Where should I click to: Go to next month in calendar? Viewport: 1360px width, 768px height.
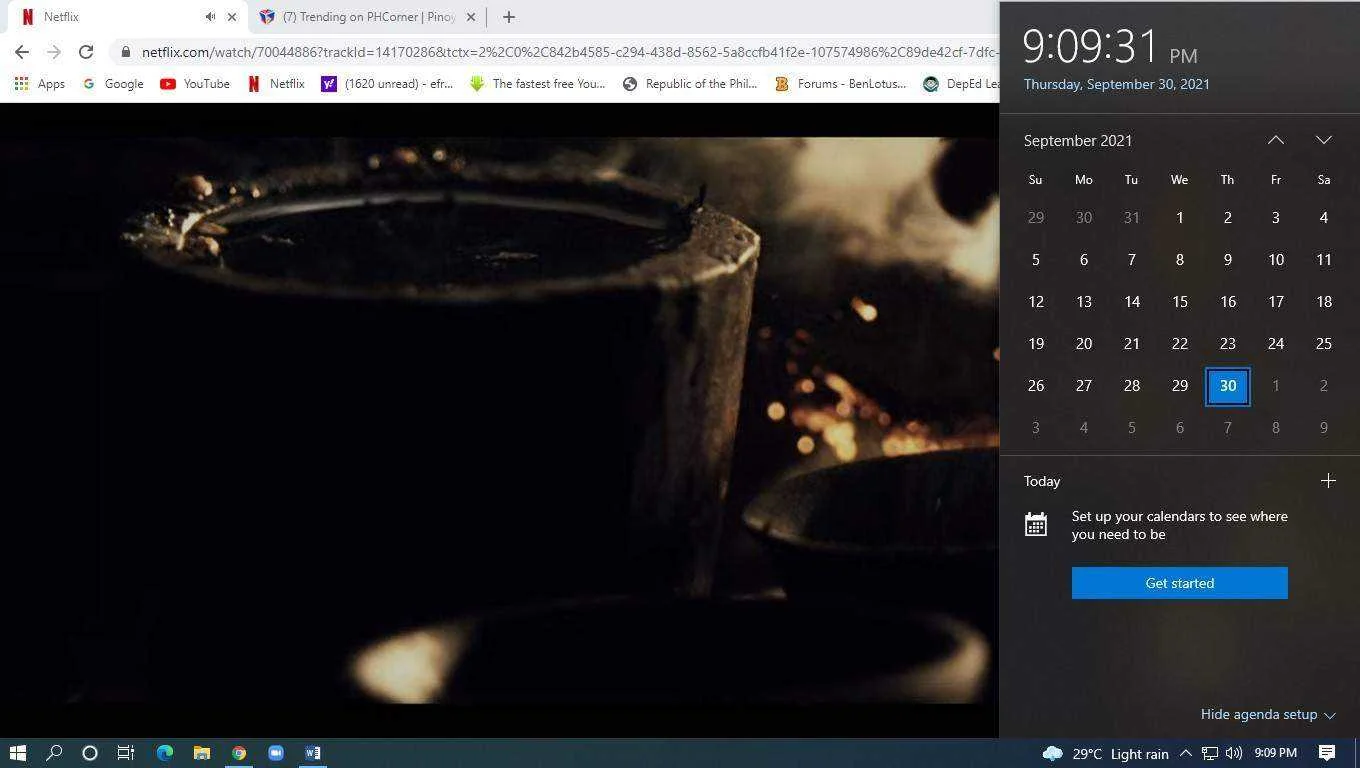pyautogui.click(x=1324, y=140)
